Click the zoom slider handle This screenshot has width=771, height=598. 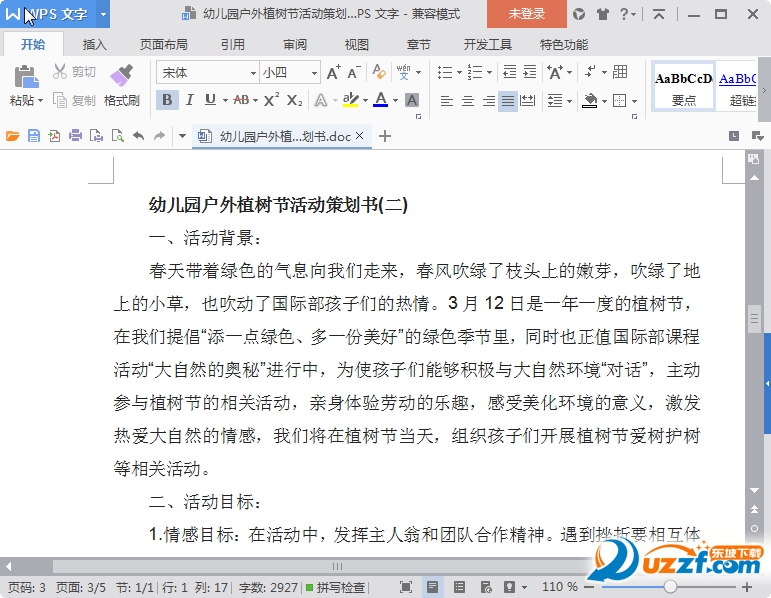coord(670,587)
